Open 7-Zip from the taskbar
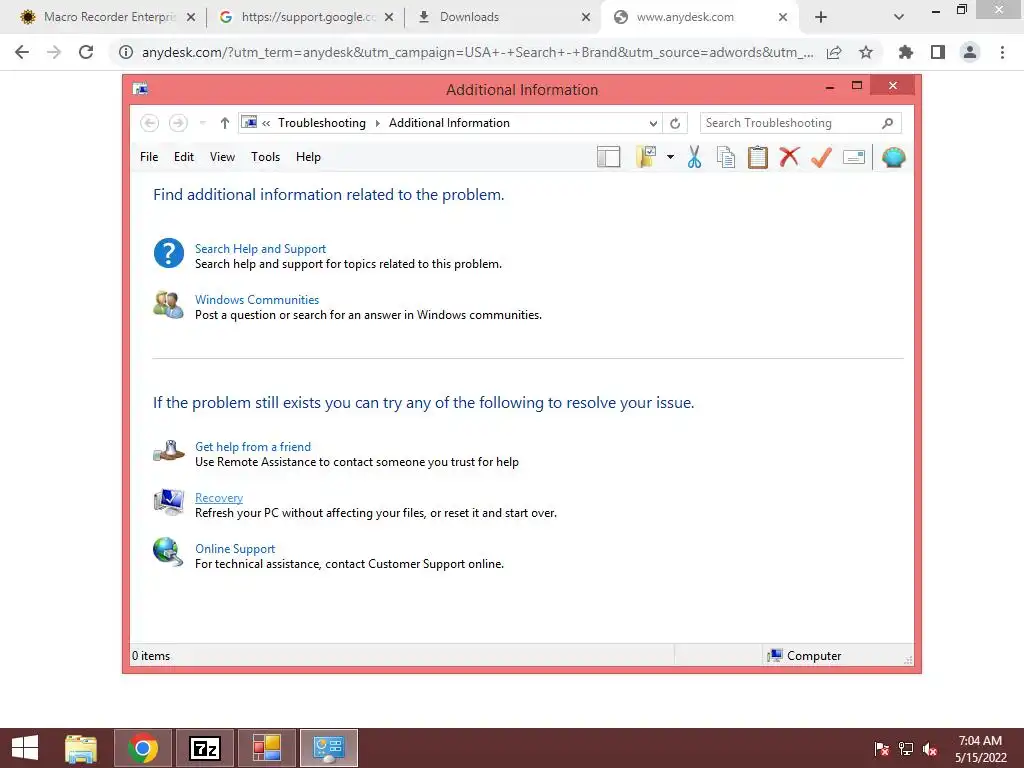This screenshot has width=1024, height=768. 205,748
